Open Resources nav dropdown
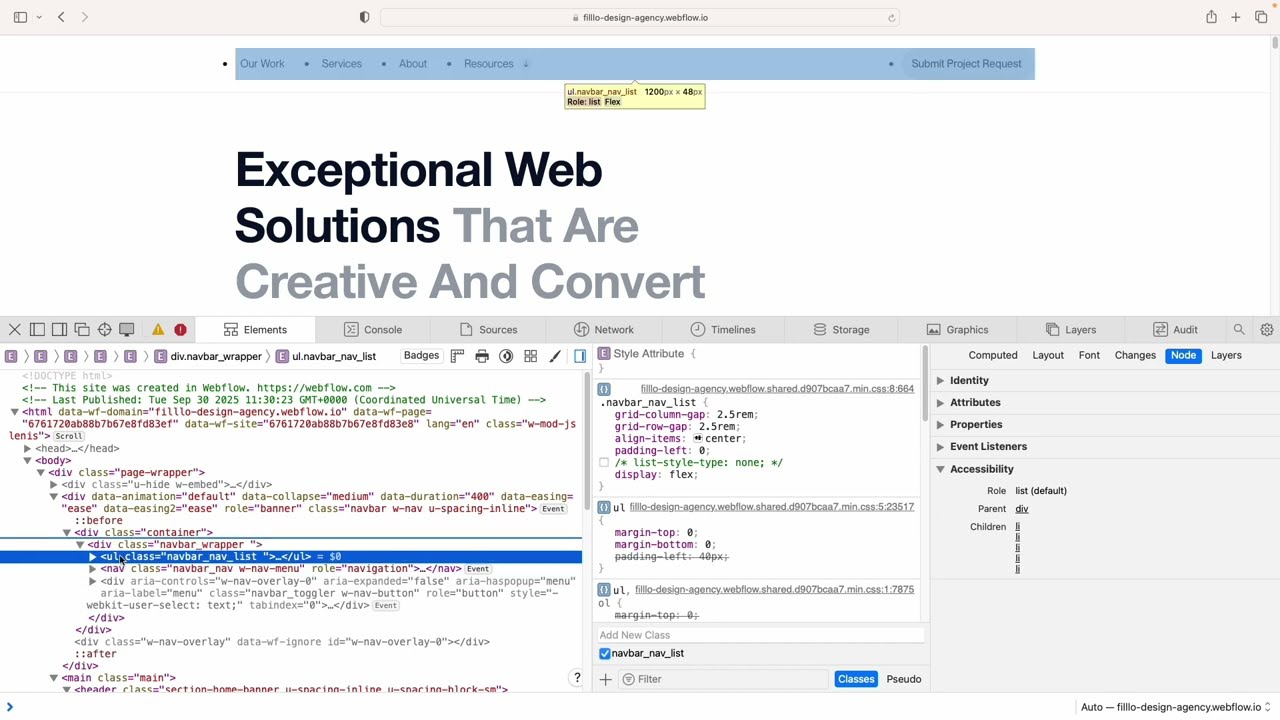Viewport: 1280px width, 720px height. click(x=496, y=64)
